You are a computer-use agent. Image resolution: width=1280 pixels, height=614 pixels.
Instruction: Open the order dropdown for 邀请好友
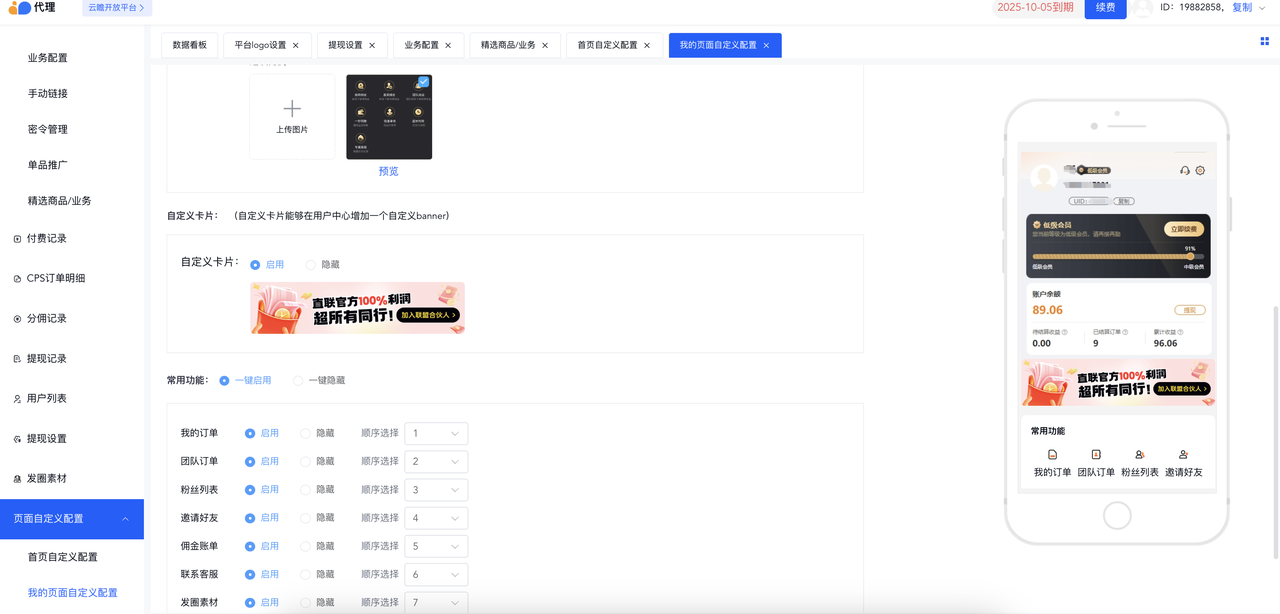click(x=436, y=518)
